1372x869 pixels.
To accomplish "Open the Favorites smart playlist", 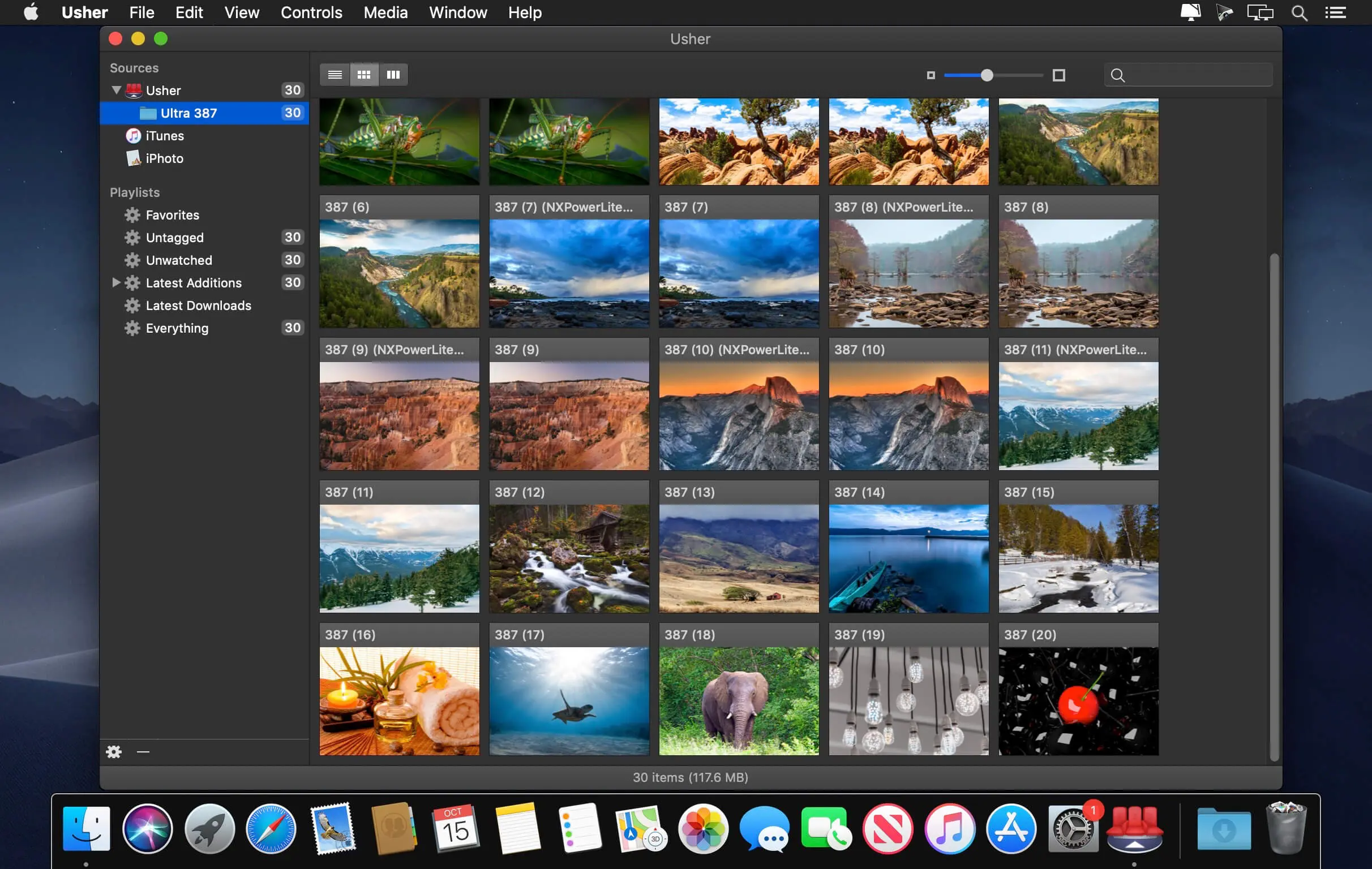I will point(172,214).
